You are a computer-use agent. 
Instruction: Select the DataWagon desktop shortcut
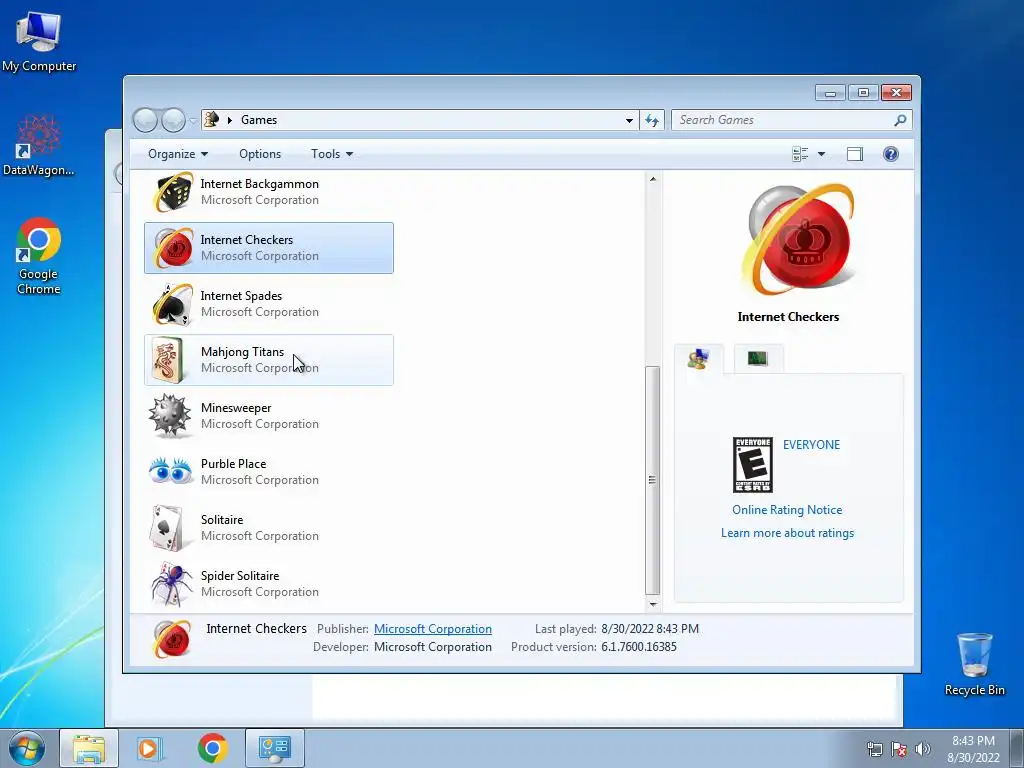[39, 147]
